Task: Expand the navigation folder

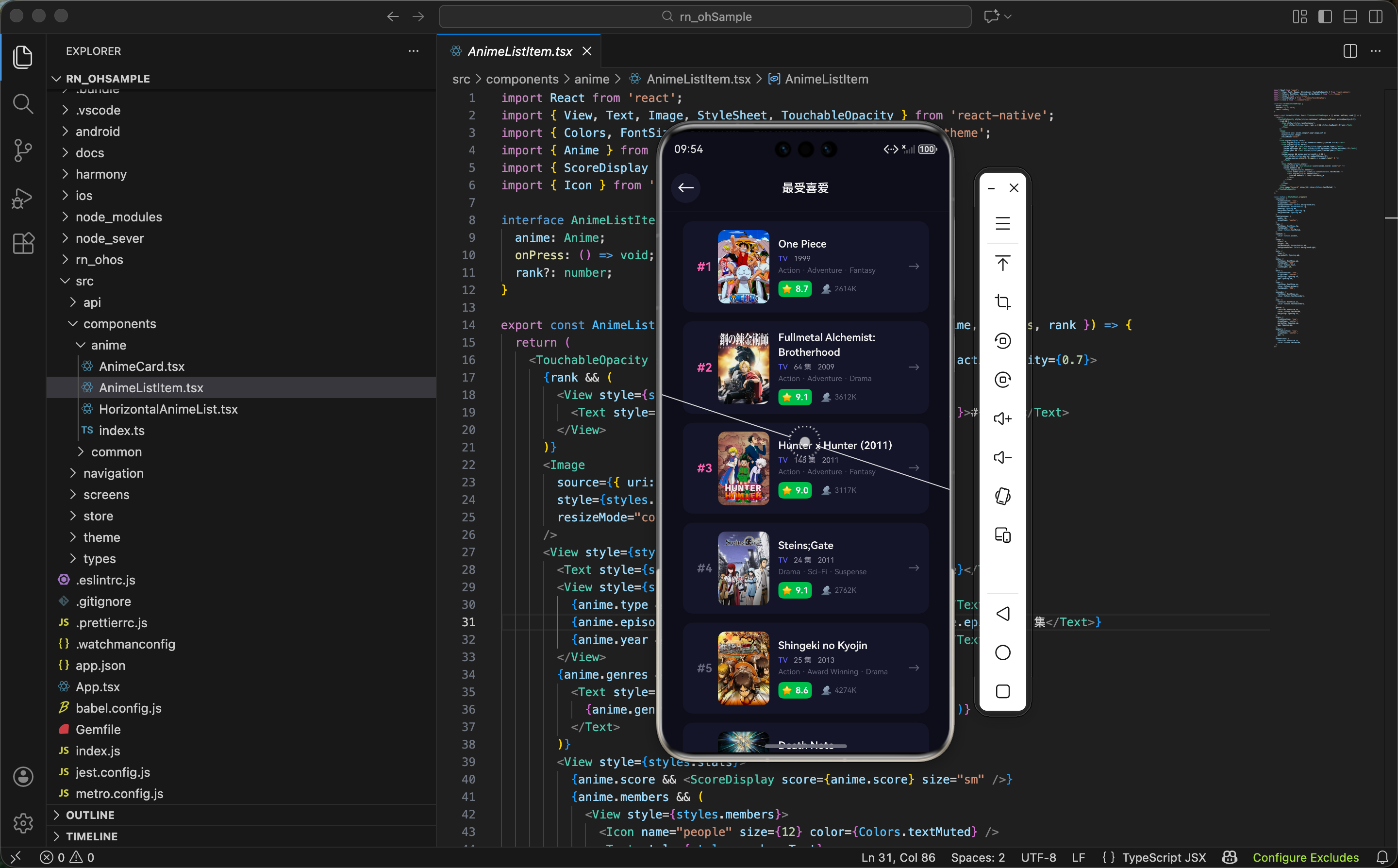Action: 113,473
